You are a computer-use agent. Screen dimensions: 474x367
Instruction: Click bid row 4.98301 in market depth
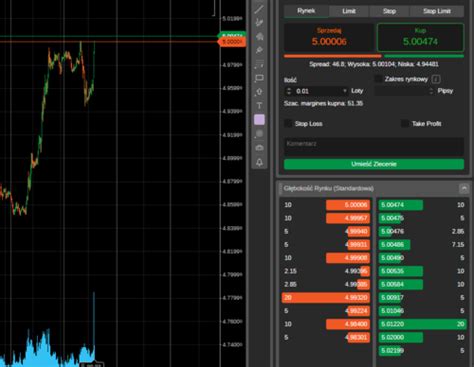[x=326, y=337]
